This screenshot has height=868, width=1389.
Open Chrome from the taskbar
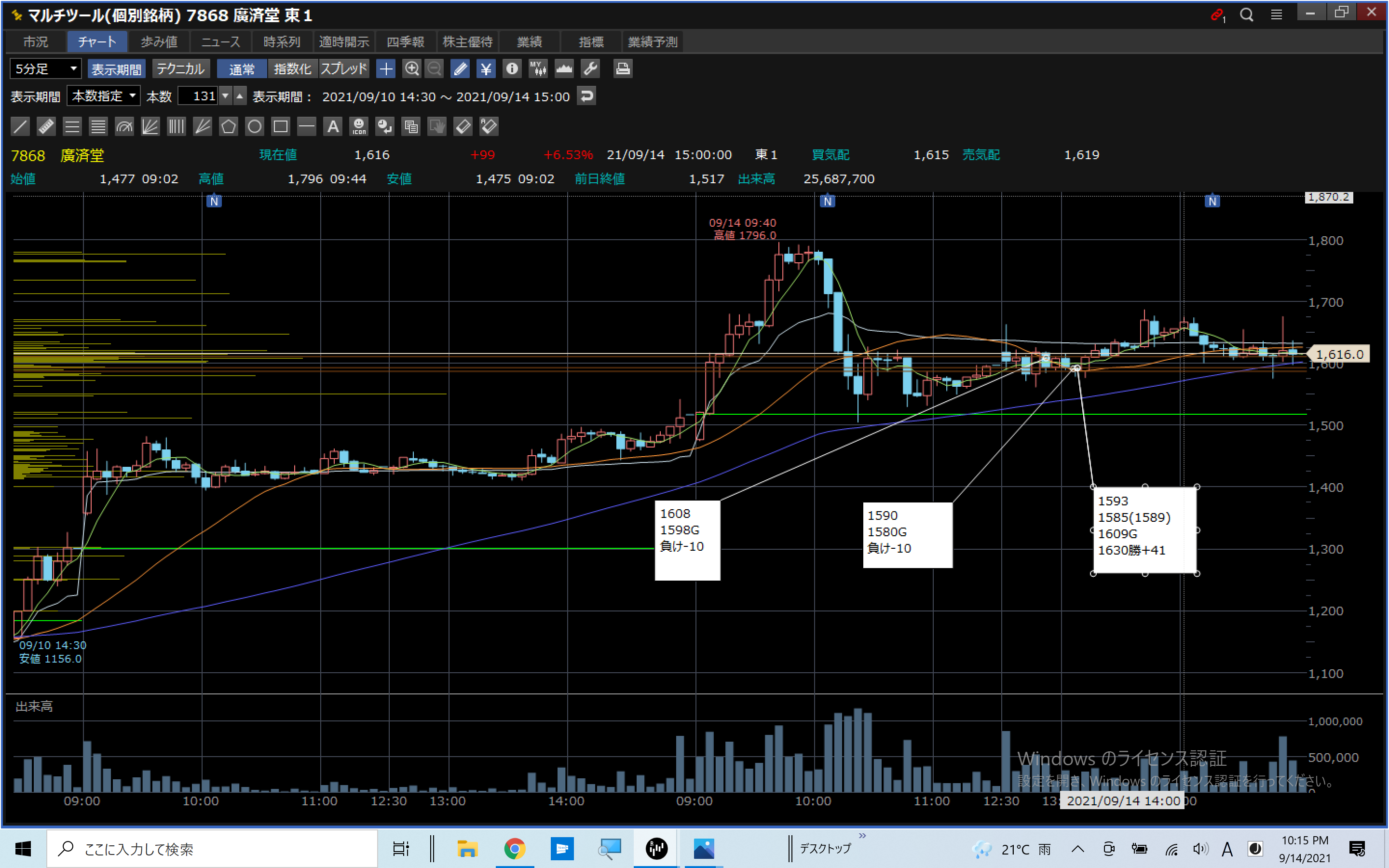(x=514, y=849)
